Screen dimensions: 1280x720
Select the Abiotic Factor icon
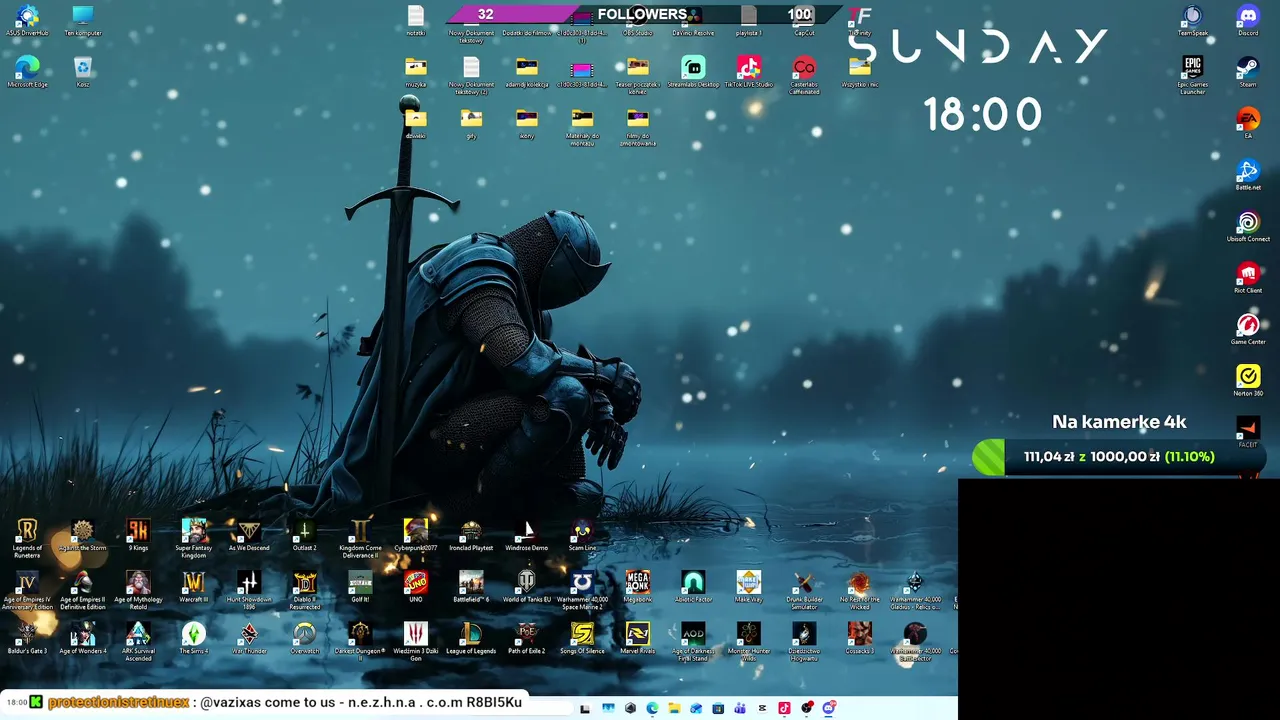[693, 587]
